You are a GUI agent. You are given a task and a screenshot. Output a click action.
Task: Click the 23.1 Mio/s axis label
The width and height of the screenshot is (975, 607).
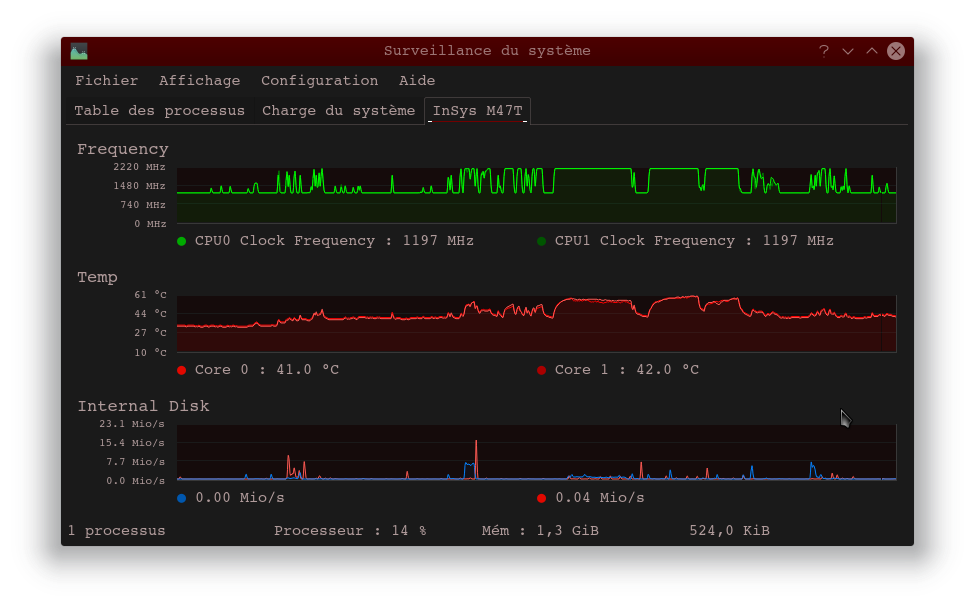pyautogui.click(x=132, y=424)
